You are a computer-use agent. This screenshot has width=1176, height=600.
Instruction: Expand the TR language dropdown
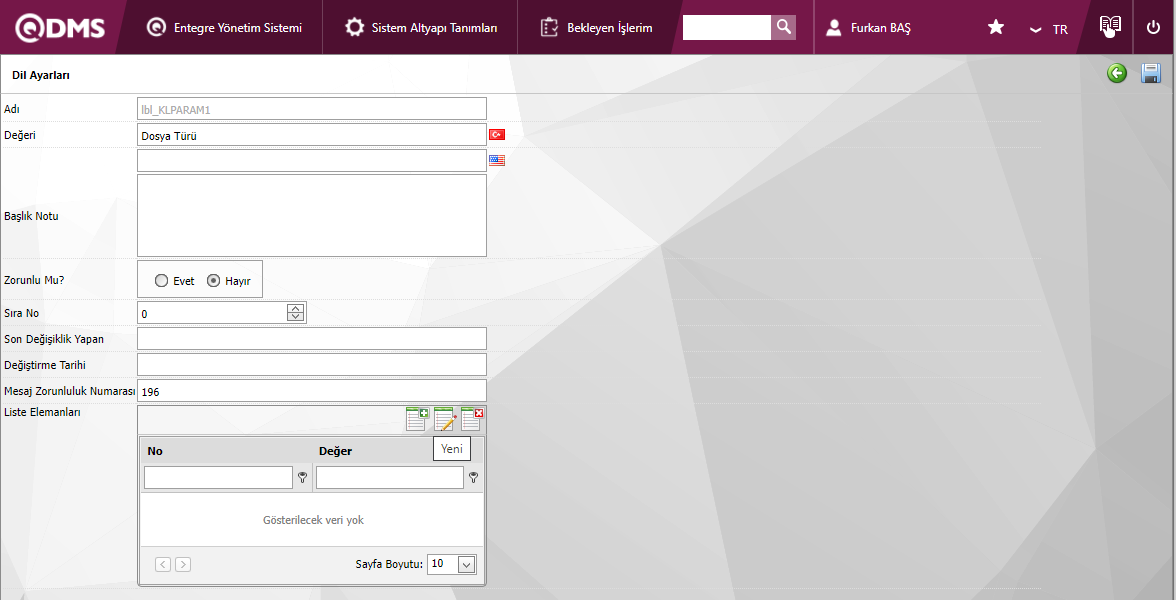tap(1048, 29)
